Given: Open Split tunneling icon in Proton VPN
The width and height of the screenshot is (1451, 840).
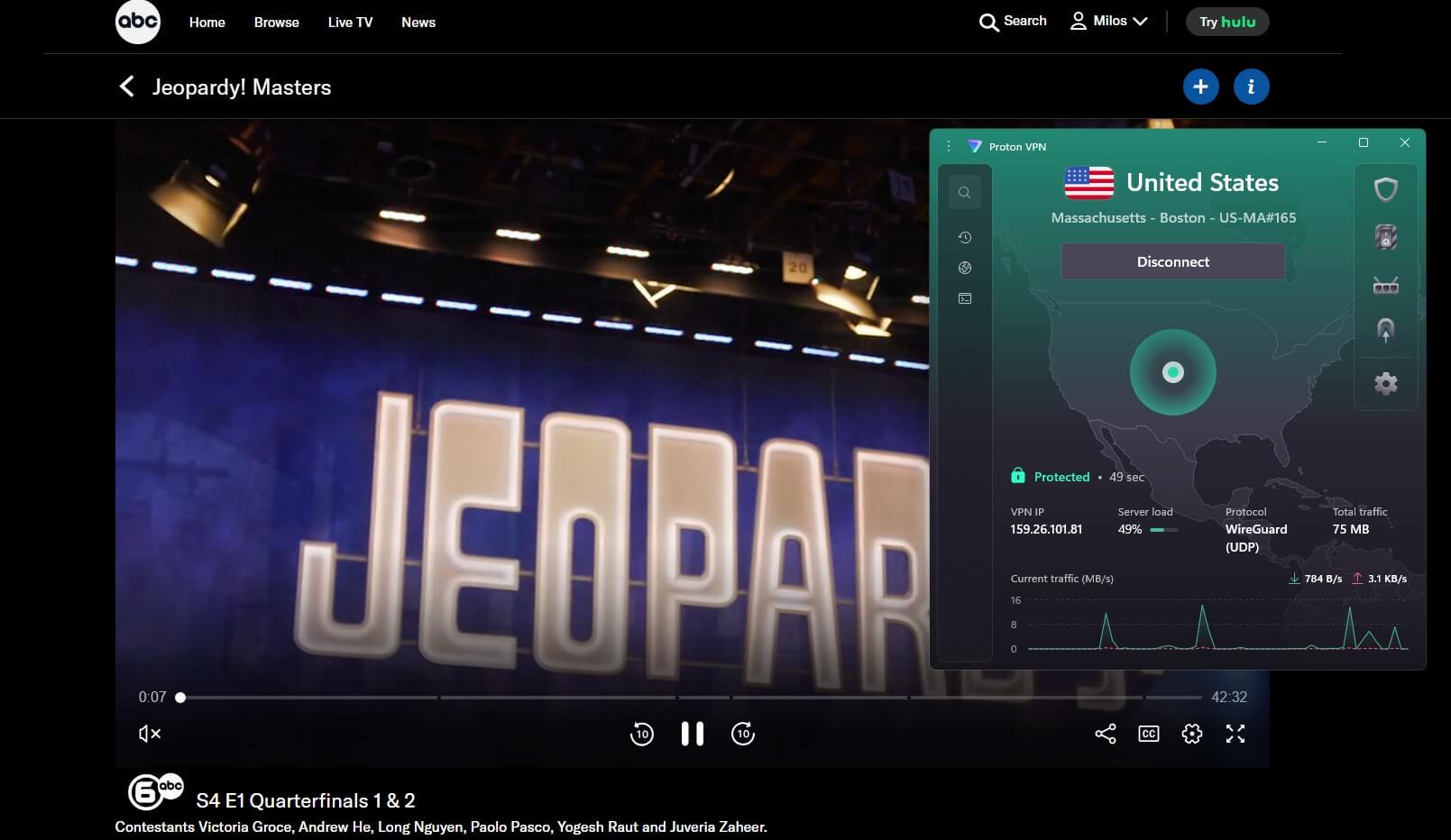Looking at the screenshot, I should [1386, 331].
